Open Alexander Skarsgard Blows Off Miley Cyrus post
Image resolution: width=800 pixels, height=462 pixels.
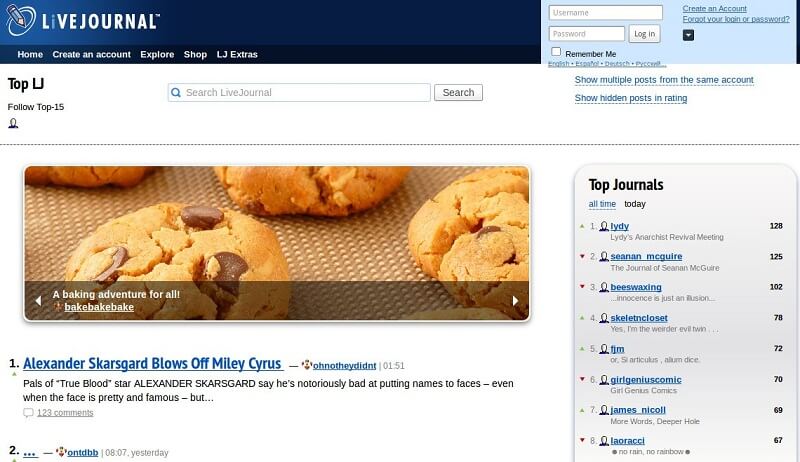pos(153,364)
